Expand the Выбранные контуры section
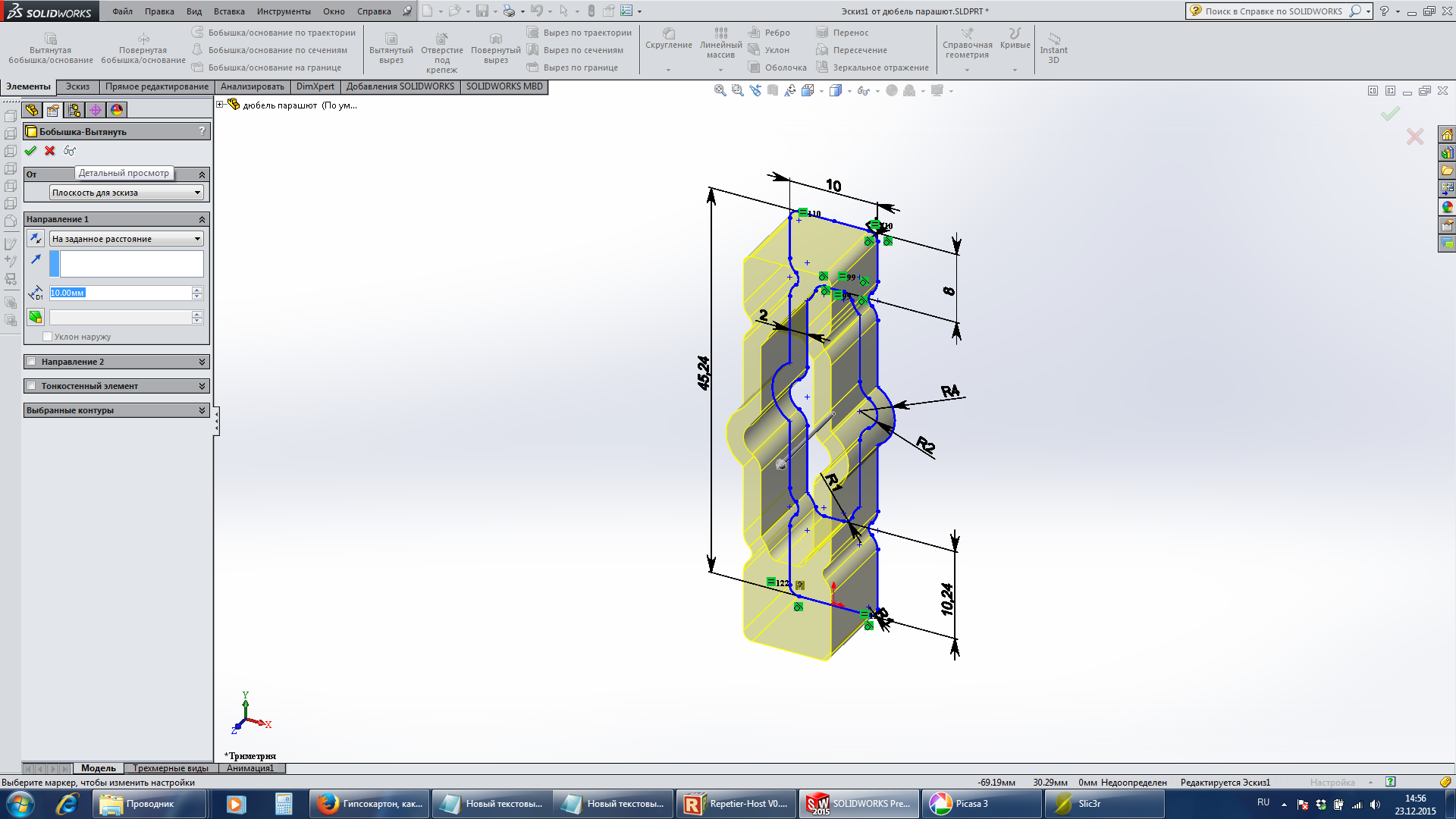Image resolution: width=1456 pixels, height=819 pixels. pos(202,410)
